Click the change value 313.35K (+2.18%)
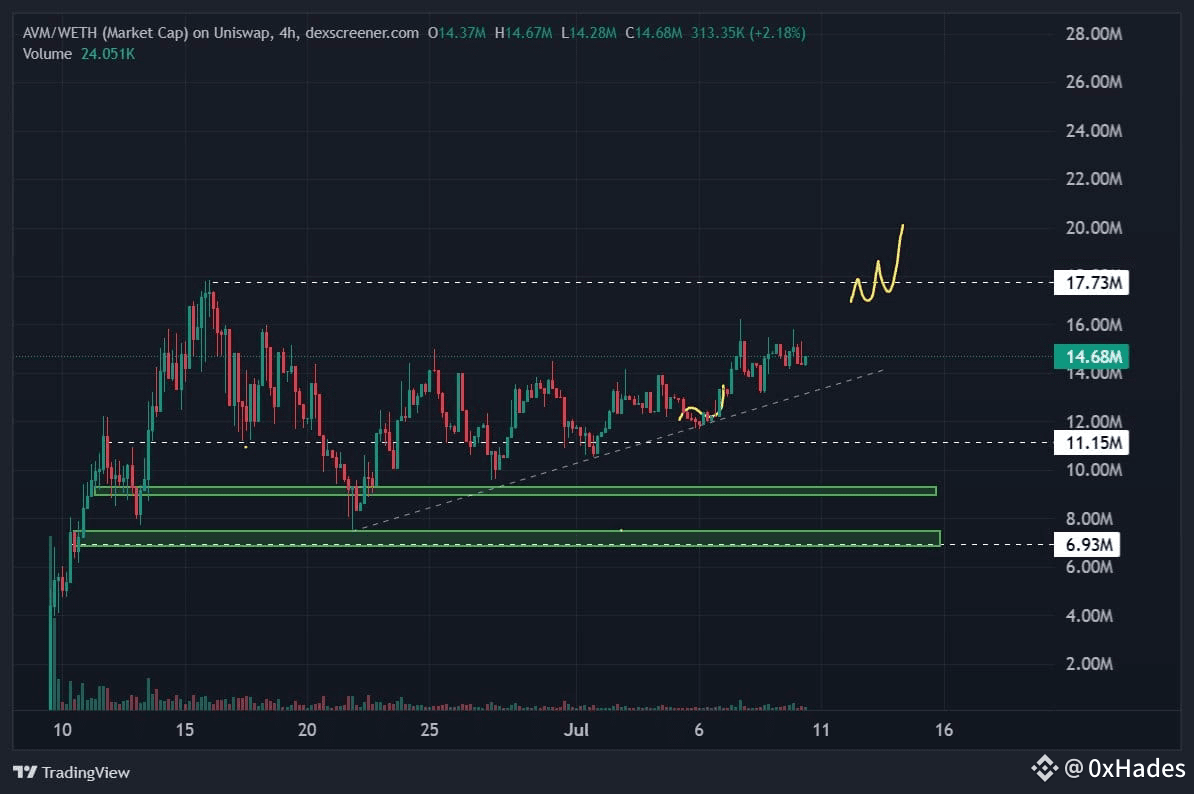This screenshot has height=794, width=1194. [x=748, y=33]
